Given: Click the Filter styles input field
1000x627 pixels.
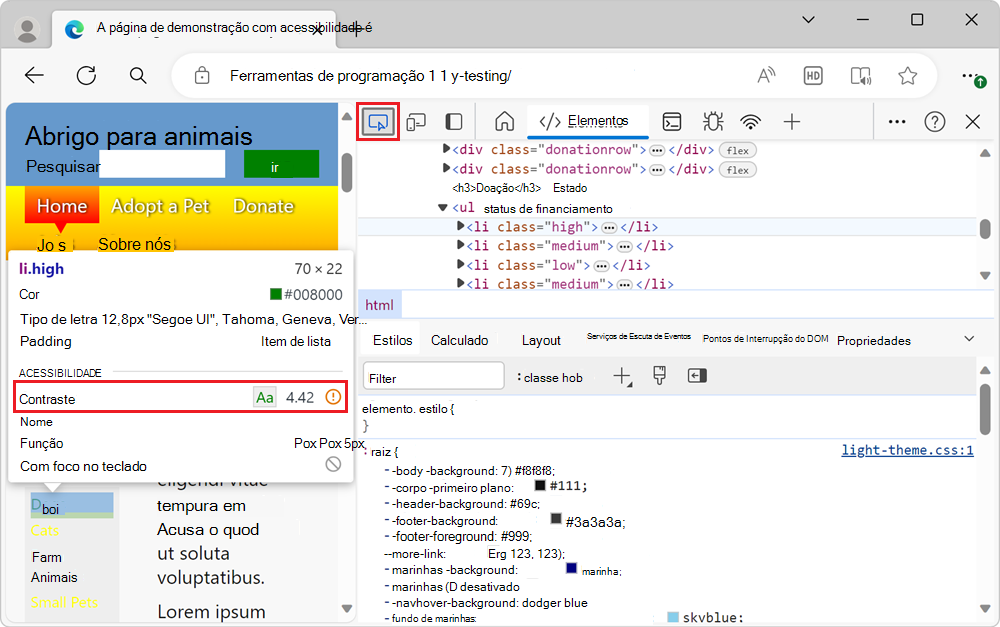Looking at the screenshot, I should pos(434,376).
